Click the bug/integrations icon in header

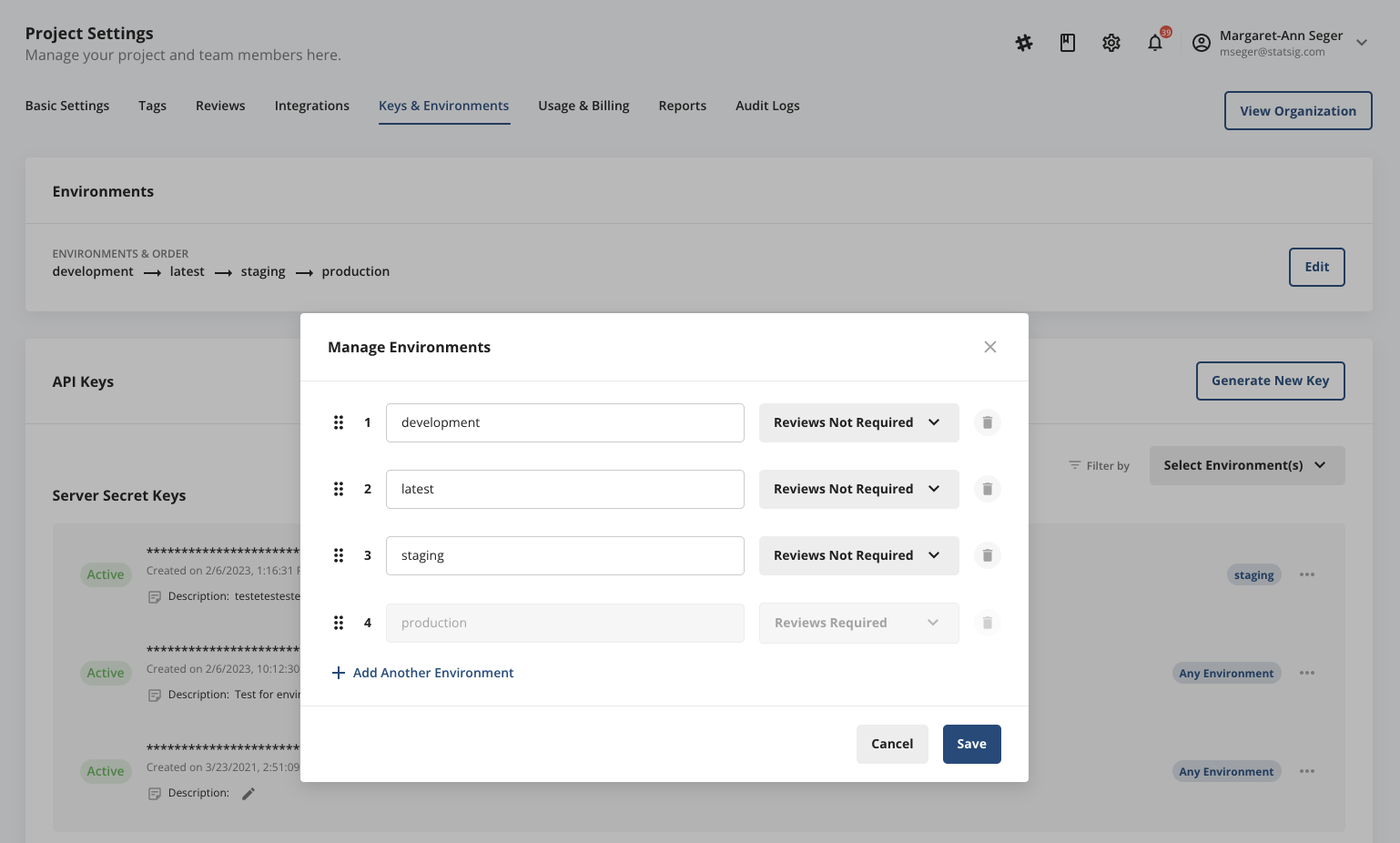(1024, 43)
